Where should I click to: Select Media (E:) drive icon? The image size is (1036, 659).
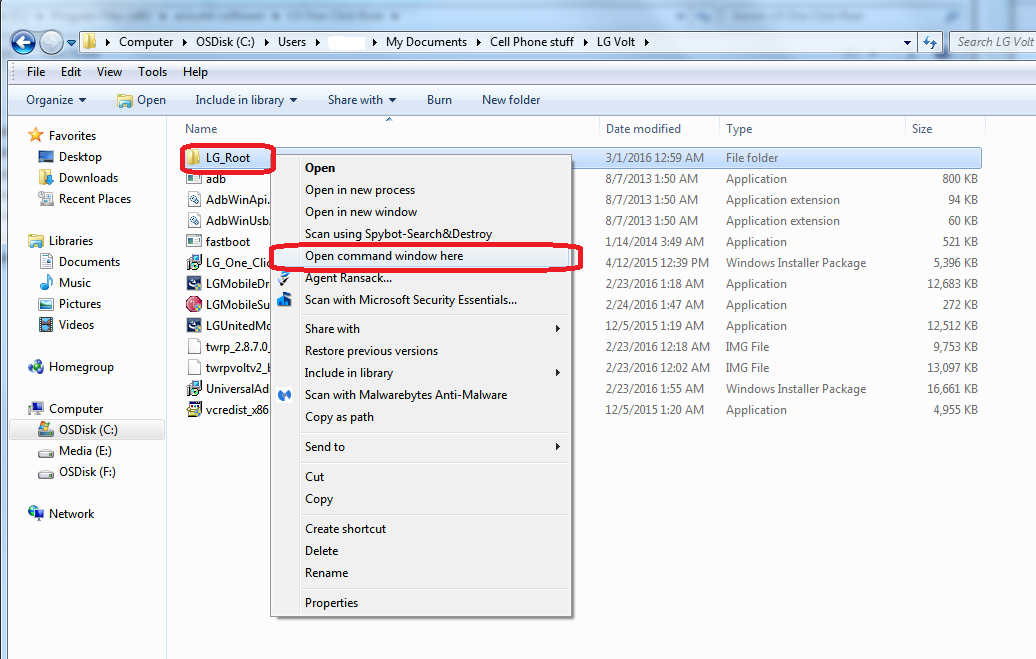coord(46,452)
